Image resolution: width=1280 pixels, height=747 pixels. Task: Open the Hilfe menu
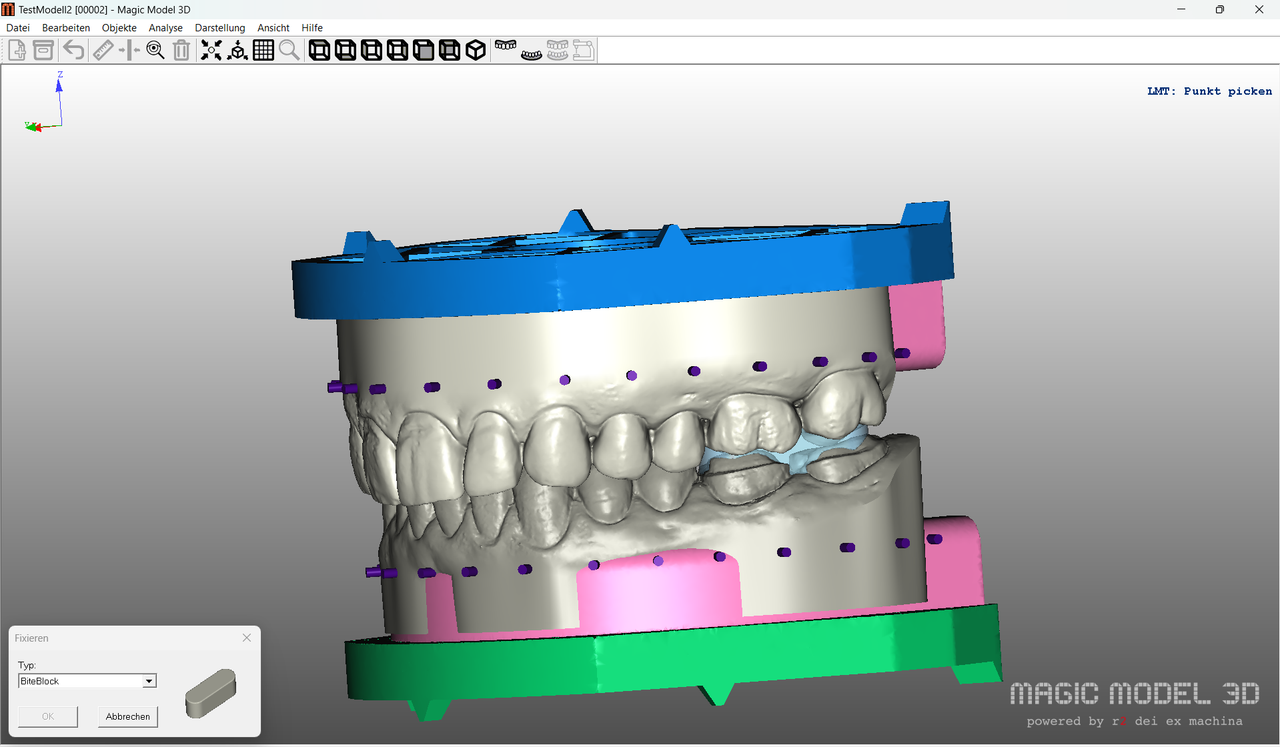tap(312, 28)
